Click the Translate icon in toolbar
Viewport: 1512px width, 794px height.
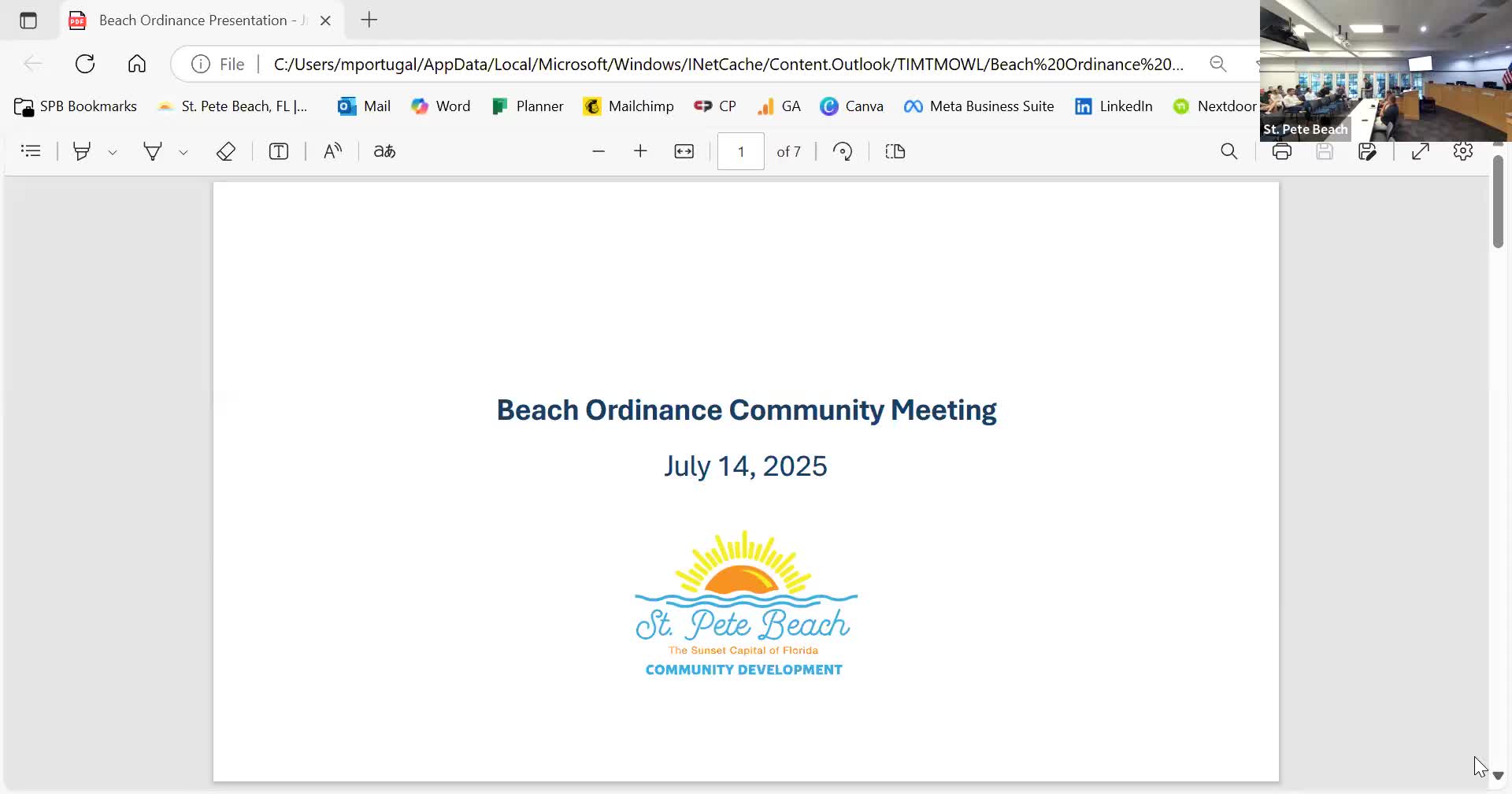coord(384,151)
